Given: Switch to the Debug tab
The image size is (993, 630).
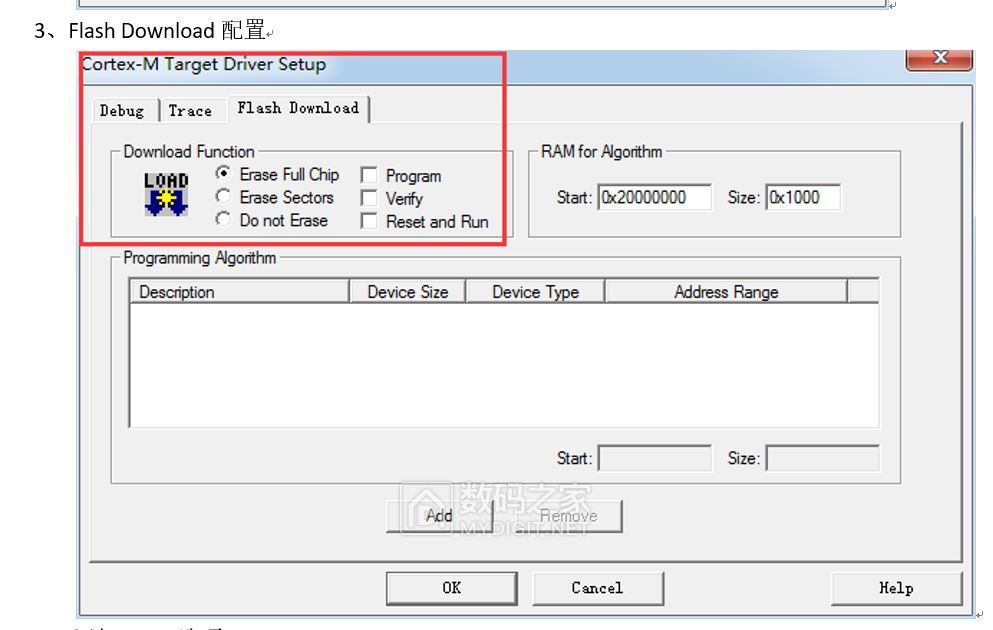Looking at the screenshot, I should 122,110.
